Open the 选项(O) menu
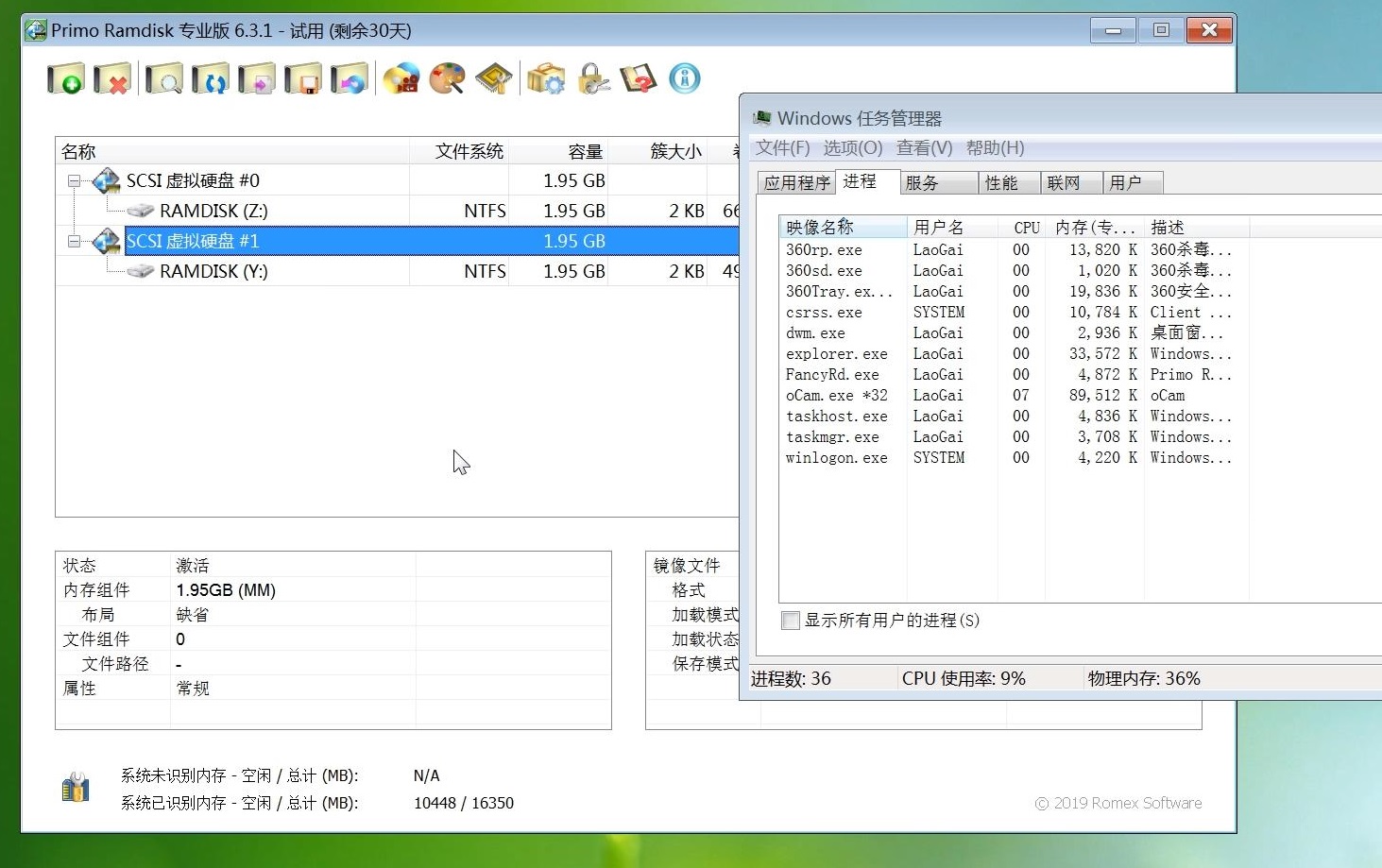 851,147
